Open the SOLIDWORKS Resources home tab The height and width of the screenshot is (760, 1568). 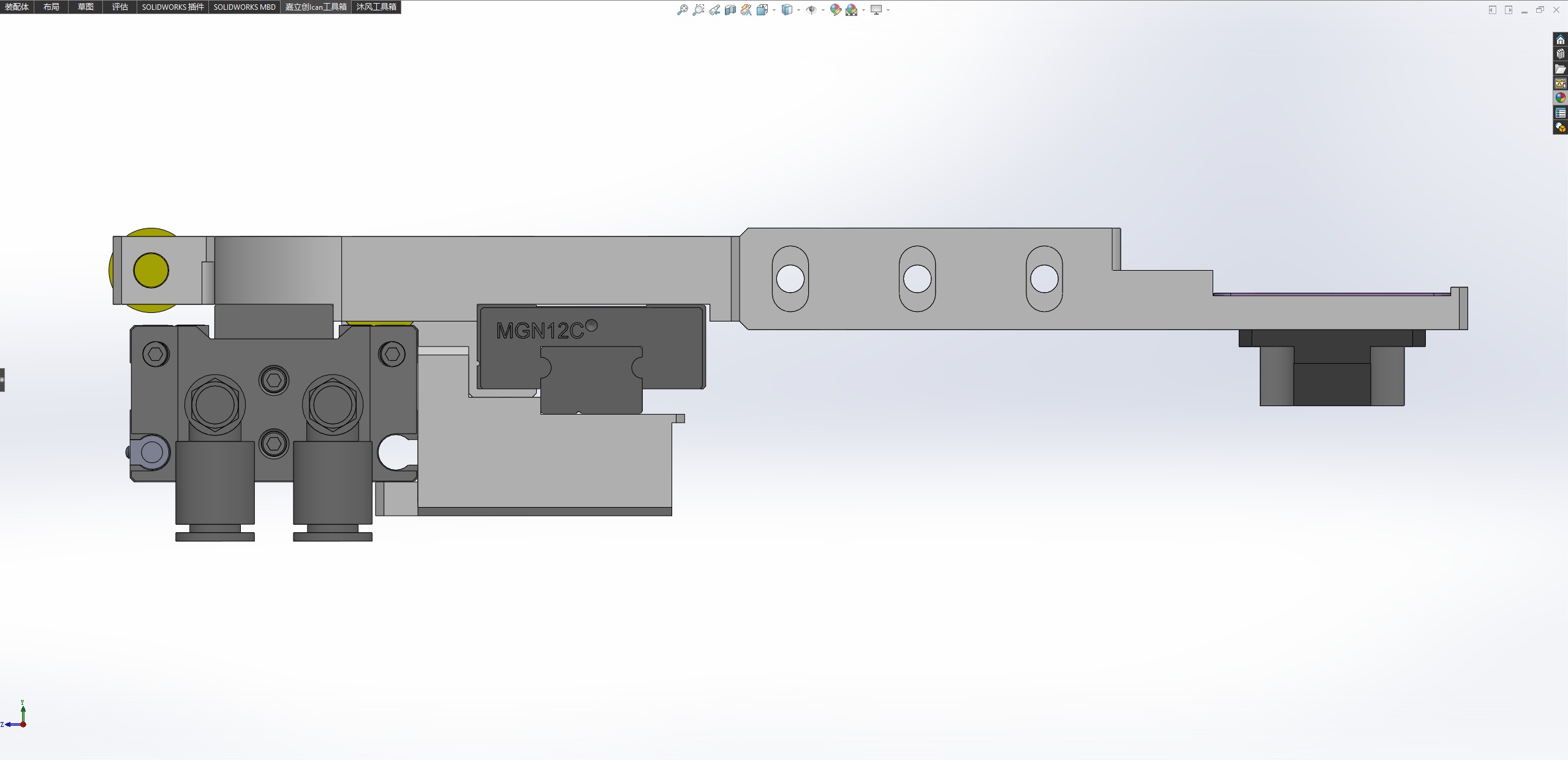(1560, 40)
